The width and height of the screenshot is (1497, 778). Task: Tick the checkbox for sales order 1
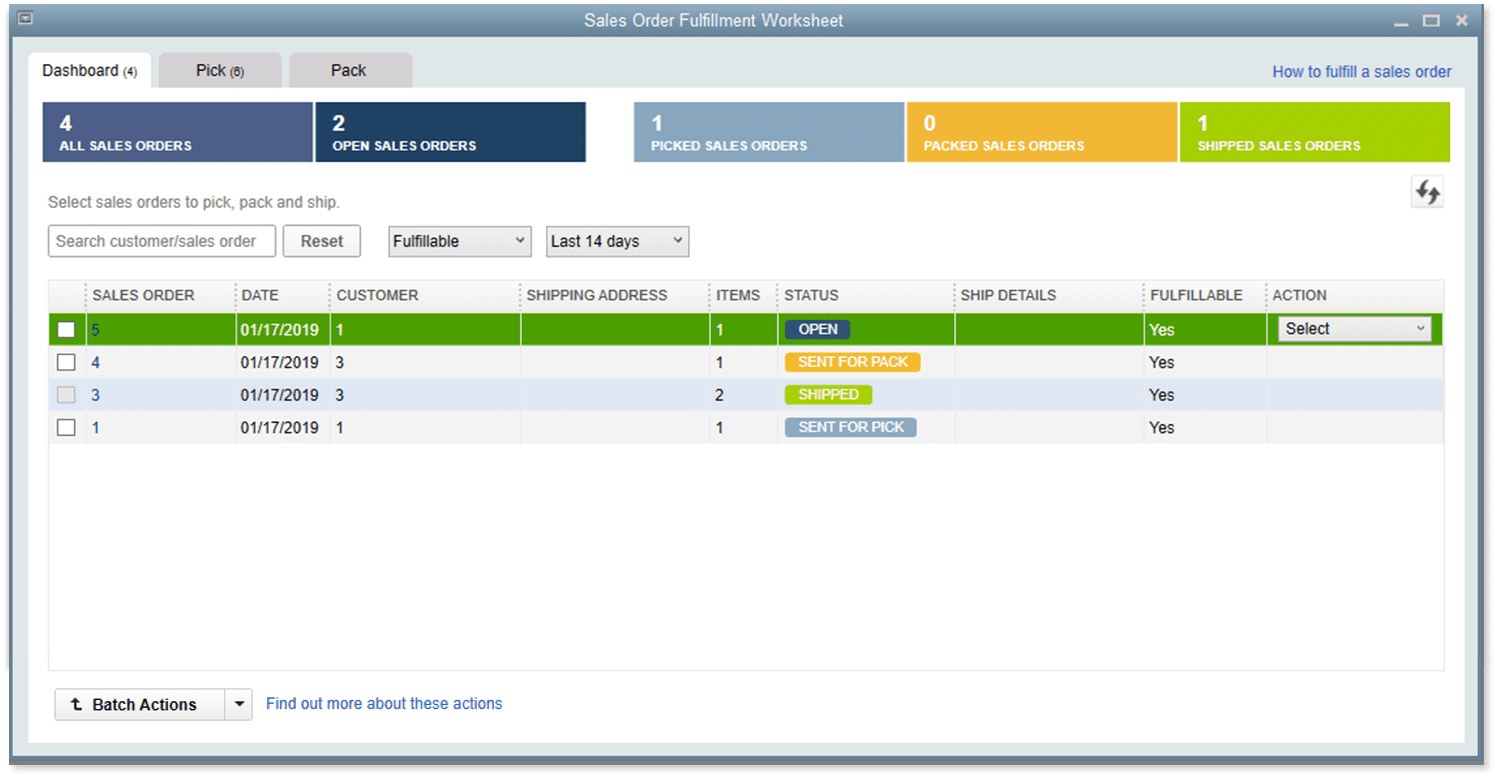tap(66, 427)
